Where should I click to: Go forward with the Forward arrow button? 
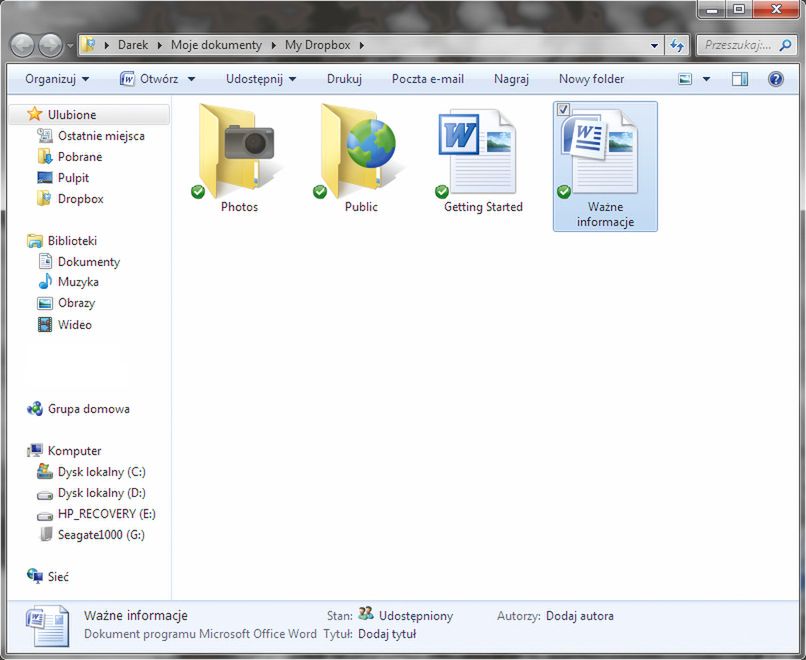pyautogui.click(x=51, y=46)
